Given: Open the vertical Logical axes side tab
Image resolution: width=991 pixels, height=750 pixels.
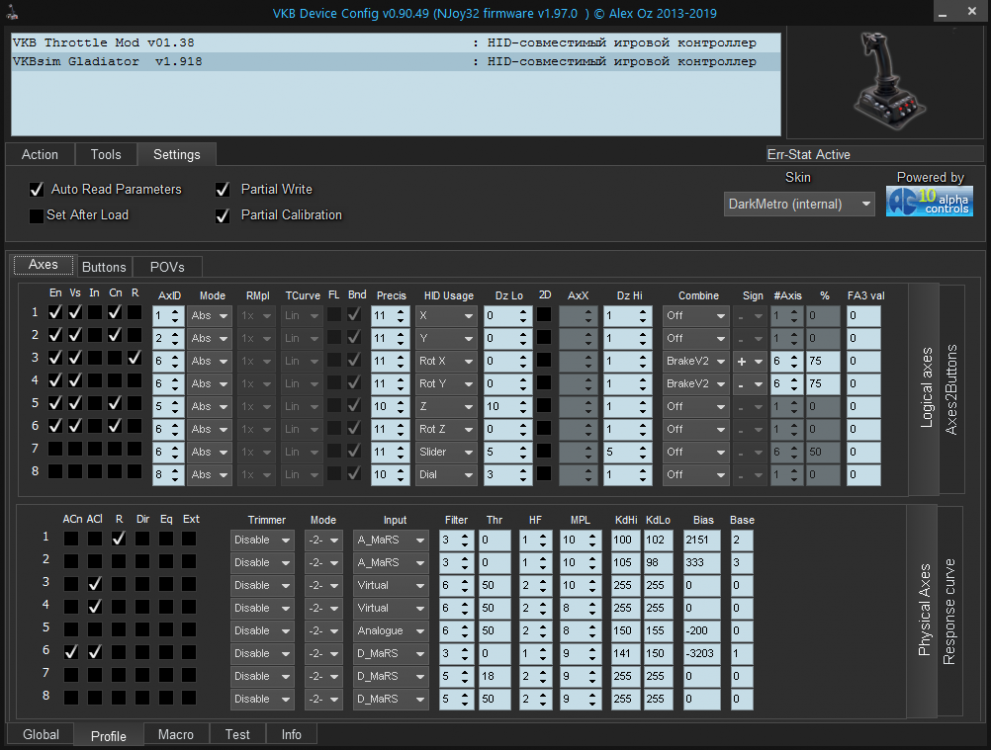Looking at the screenshot, I should pos(926,389).
